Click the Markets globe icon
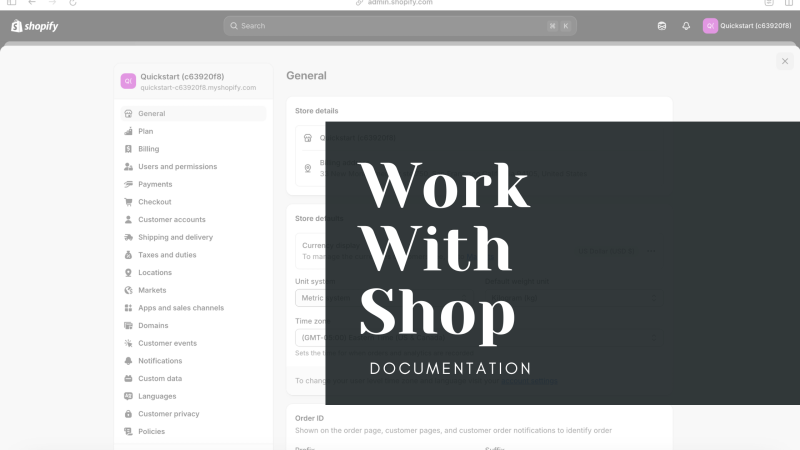The width and height of the screenshot is (800, 450). point(128,290)
